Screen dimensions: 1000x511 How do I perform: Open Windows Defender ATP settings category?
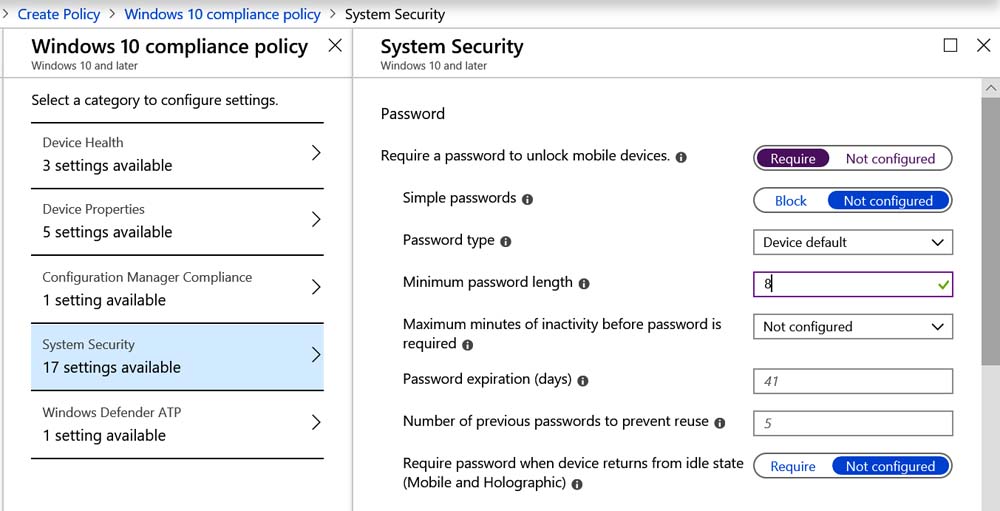click(x=177, y=424)
